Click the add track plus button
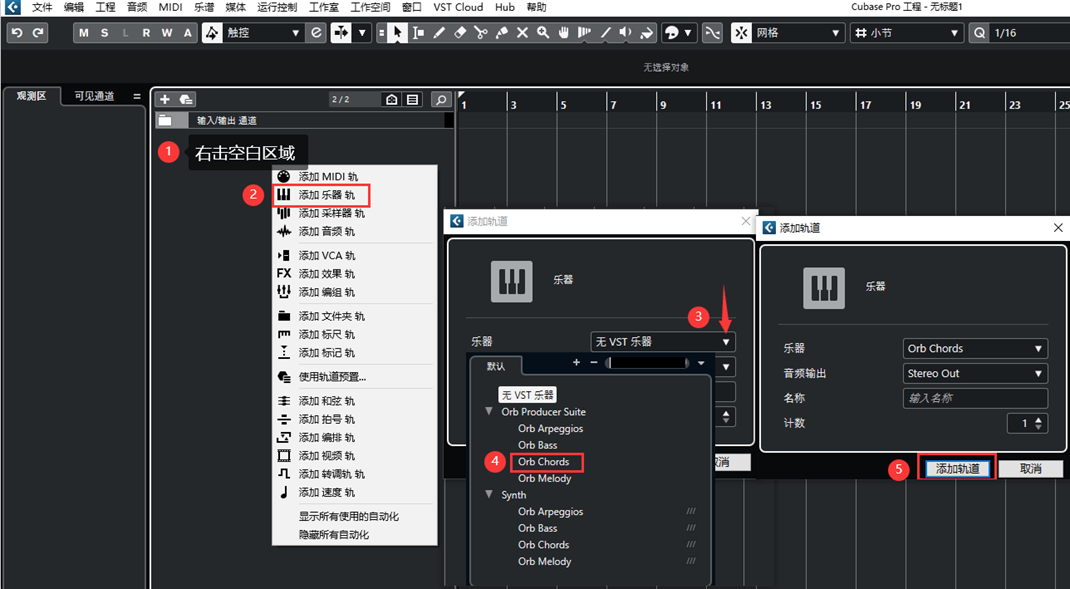 click(165, 99)
